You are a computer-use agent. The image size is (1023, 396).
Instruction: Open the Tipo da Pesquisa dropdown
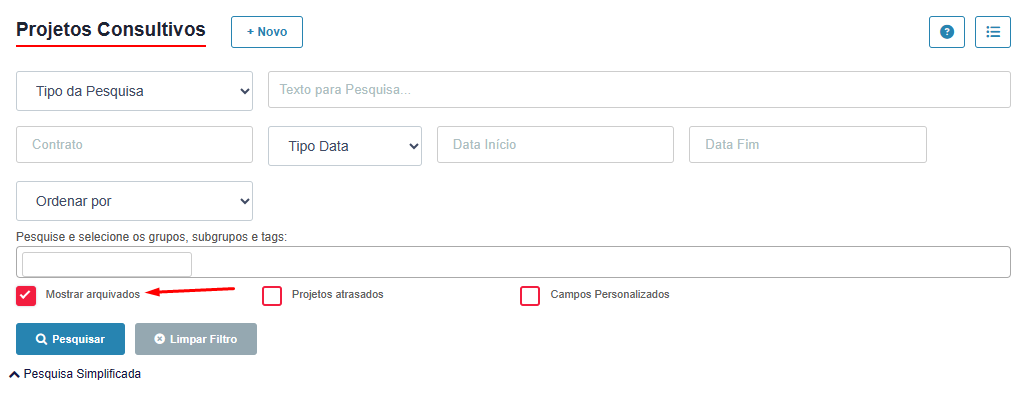(134, 91)
